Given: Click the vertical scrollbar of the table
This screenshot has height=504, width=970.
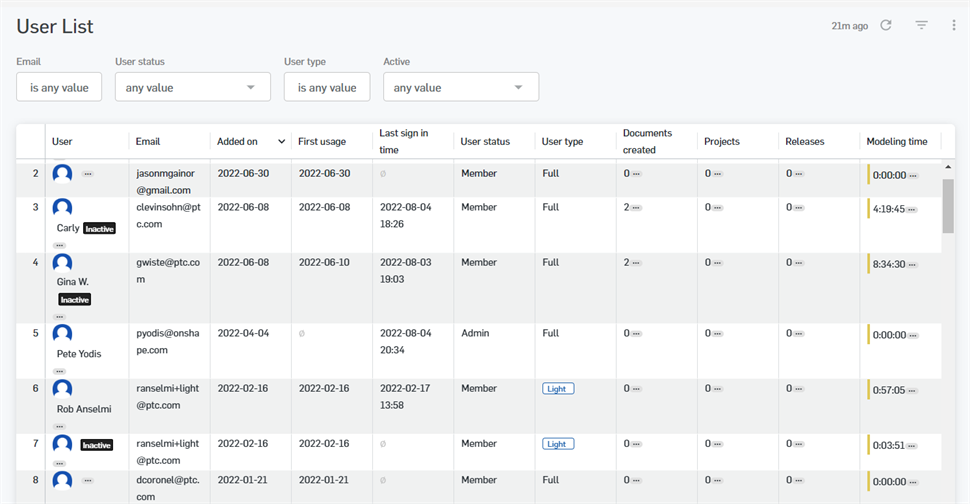Looking at the screenshot, I should 948,205.
